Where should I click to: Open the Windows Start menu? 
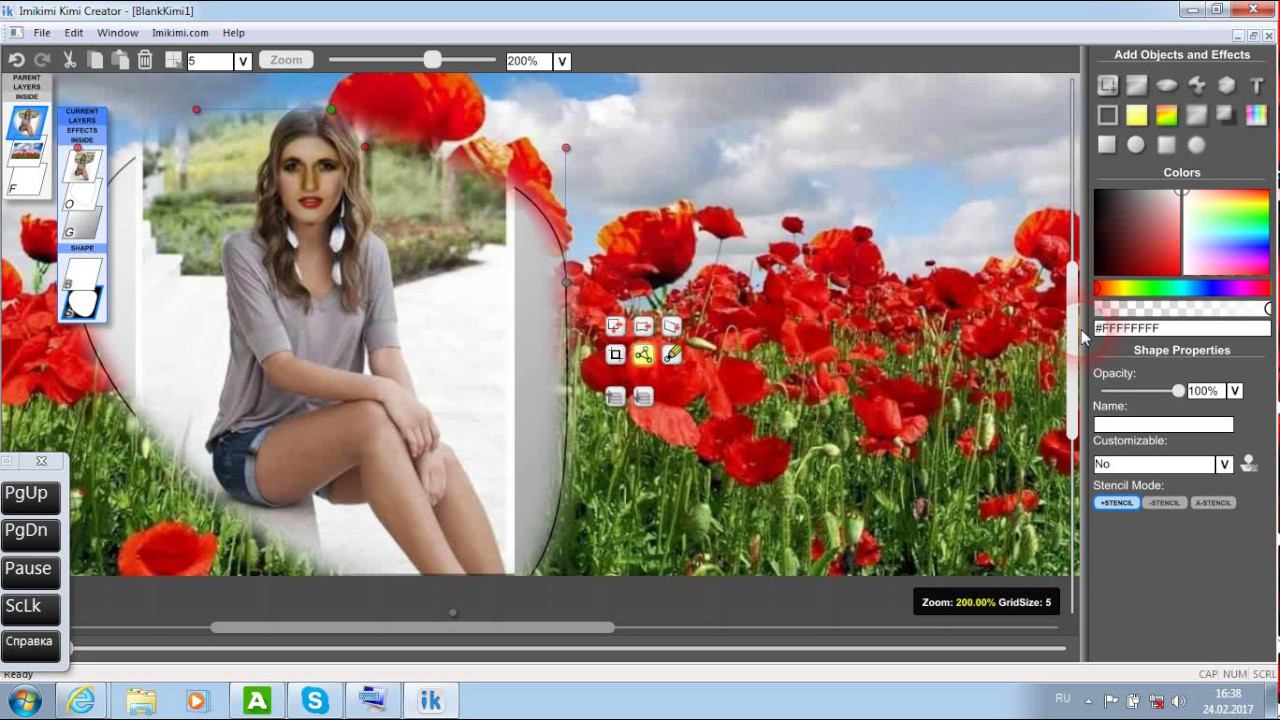[24, 700]
